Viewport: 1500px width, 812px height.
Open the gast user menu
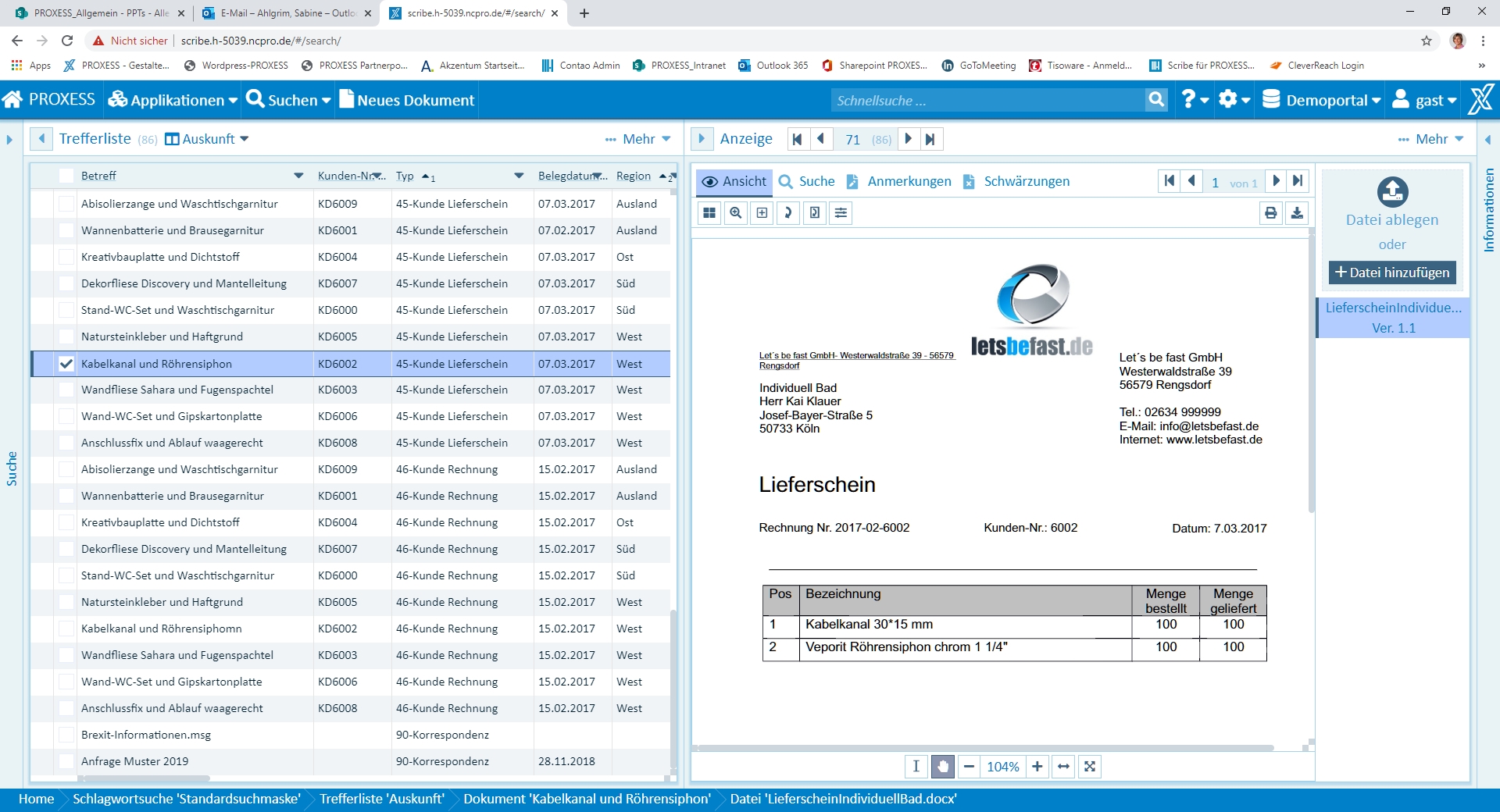tap(1425, 100)
